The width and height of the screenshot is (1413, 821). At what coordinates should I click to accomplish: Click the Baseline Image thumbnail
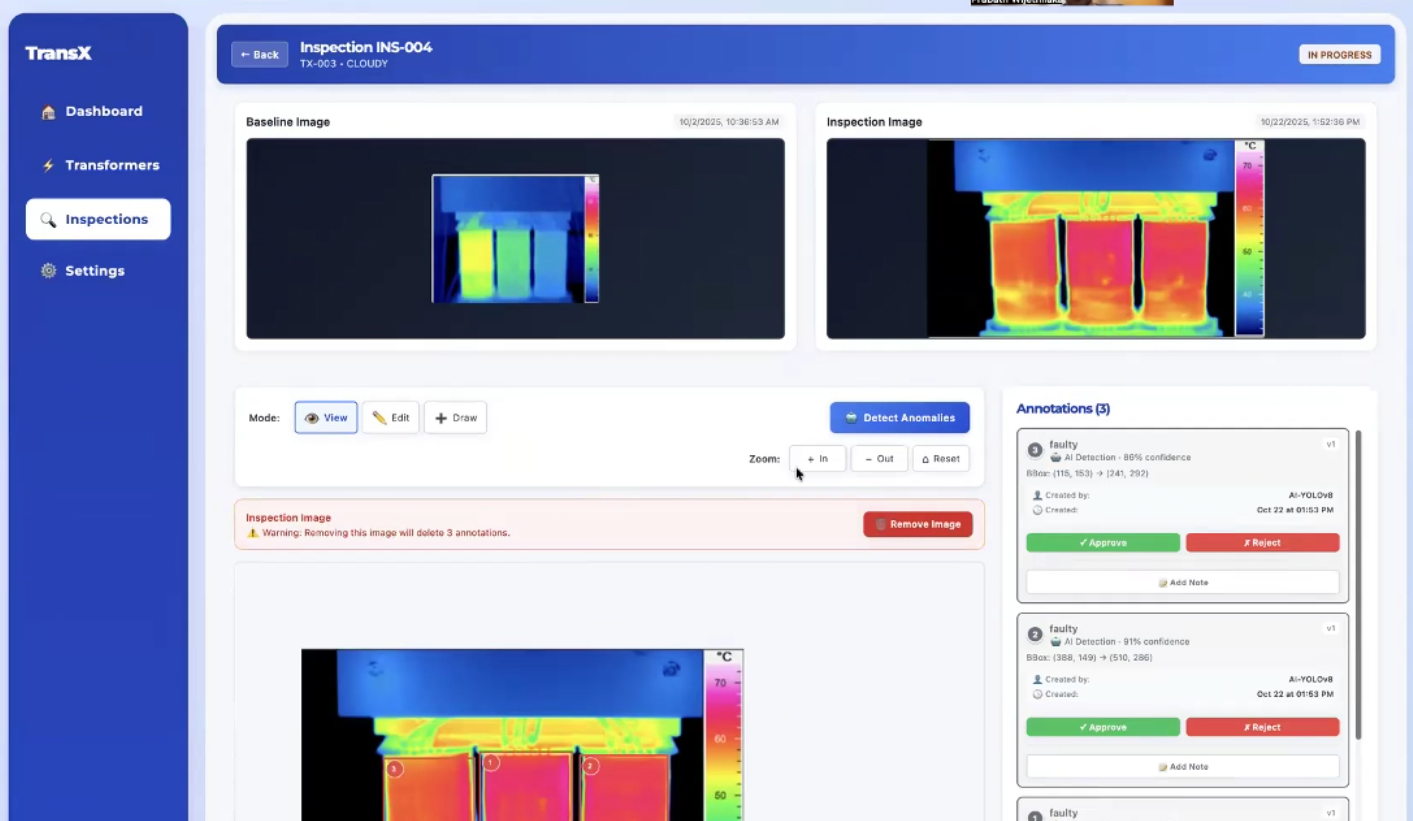click(515, 239)
